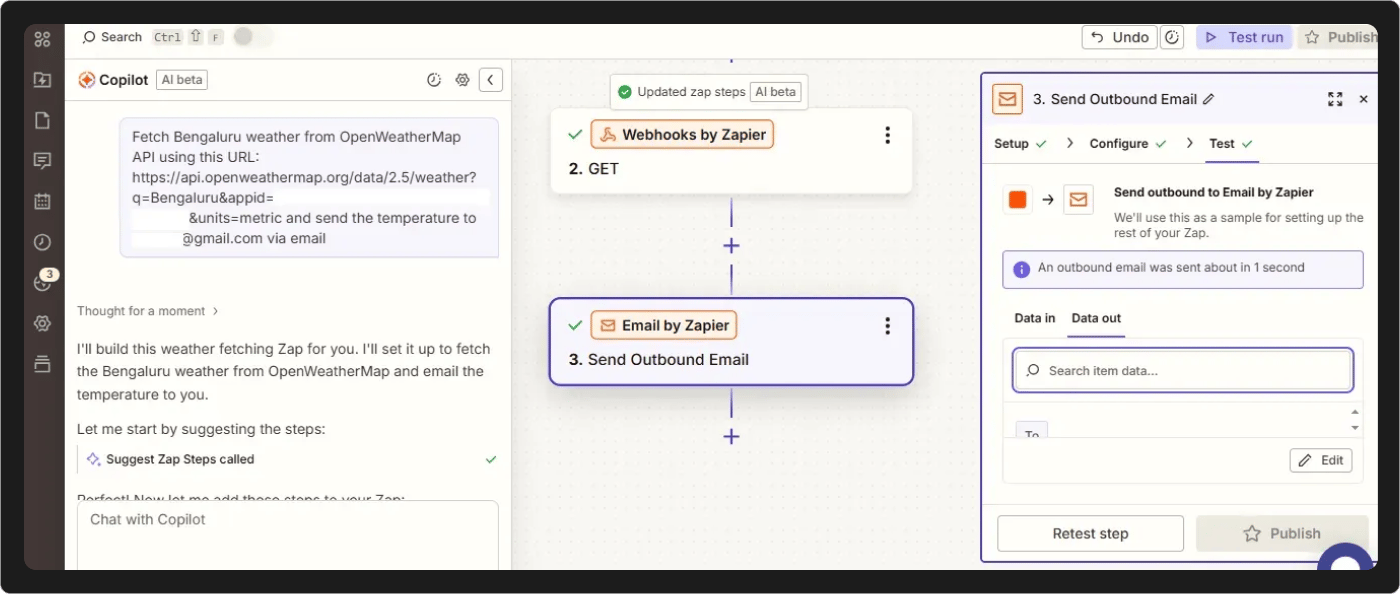Click the pencil icon to rename step title

point(1209,99)
